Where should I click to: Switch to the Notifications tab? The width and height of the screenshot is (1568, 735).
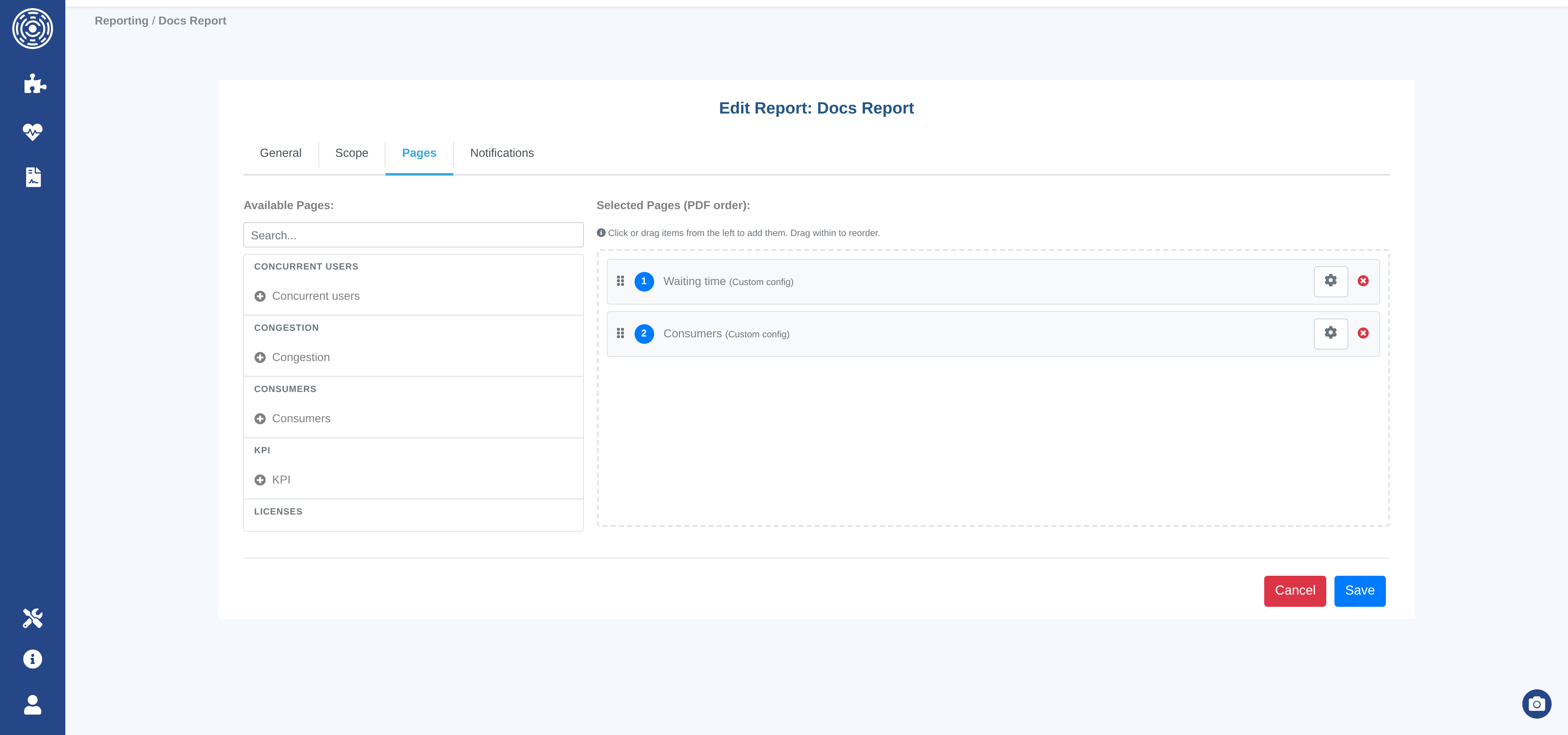point(501,153)
